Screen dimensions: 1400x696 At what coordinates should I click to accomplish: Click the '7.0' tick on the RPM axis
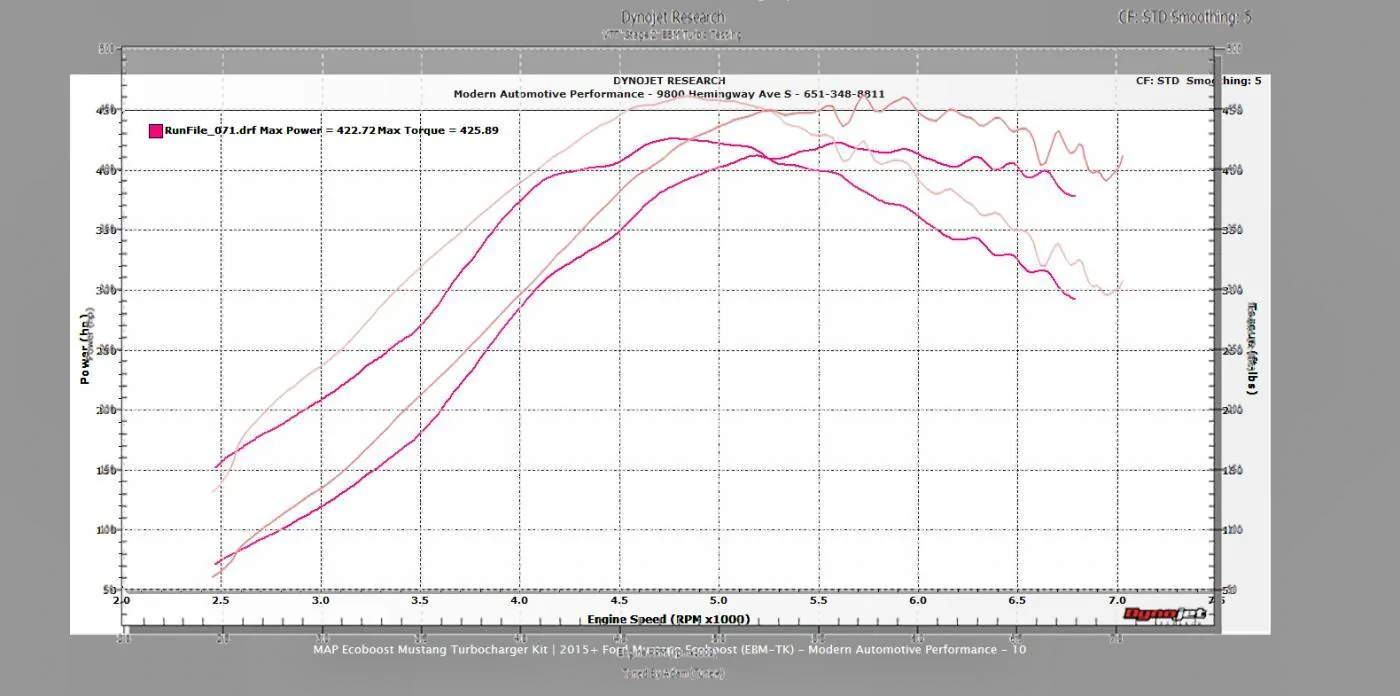[x=1115, y=602]
